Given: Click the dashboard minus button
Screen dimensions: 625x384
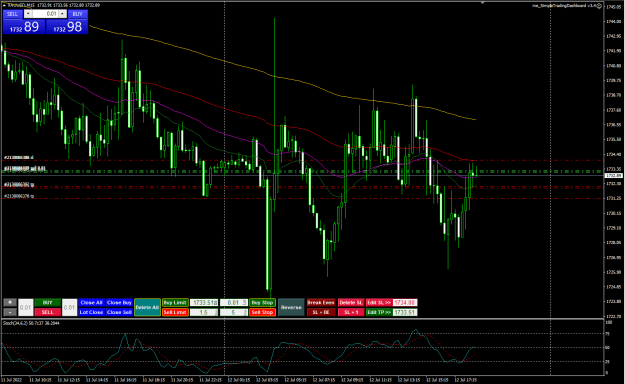Looking at the screenshot, I should (x=10, y=312).
